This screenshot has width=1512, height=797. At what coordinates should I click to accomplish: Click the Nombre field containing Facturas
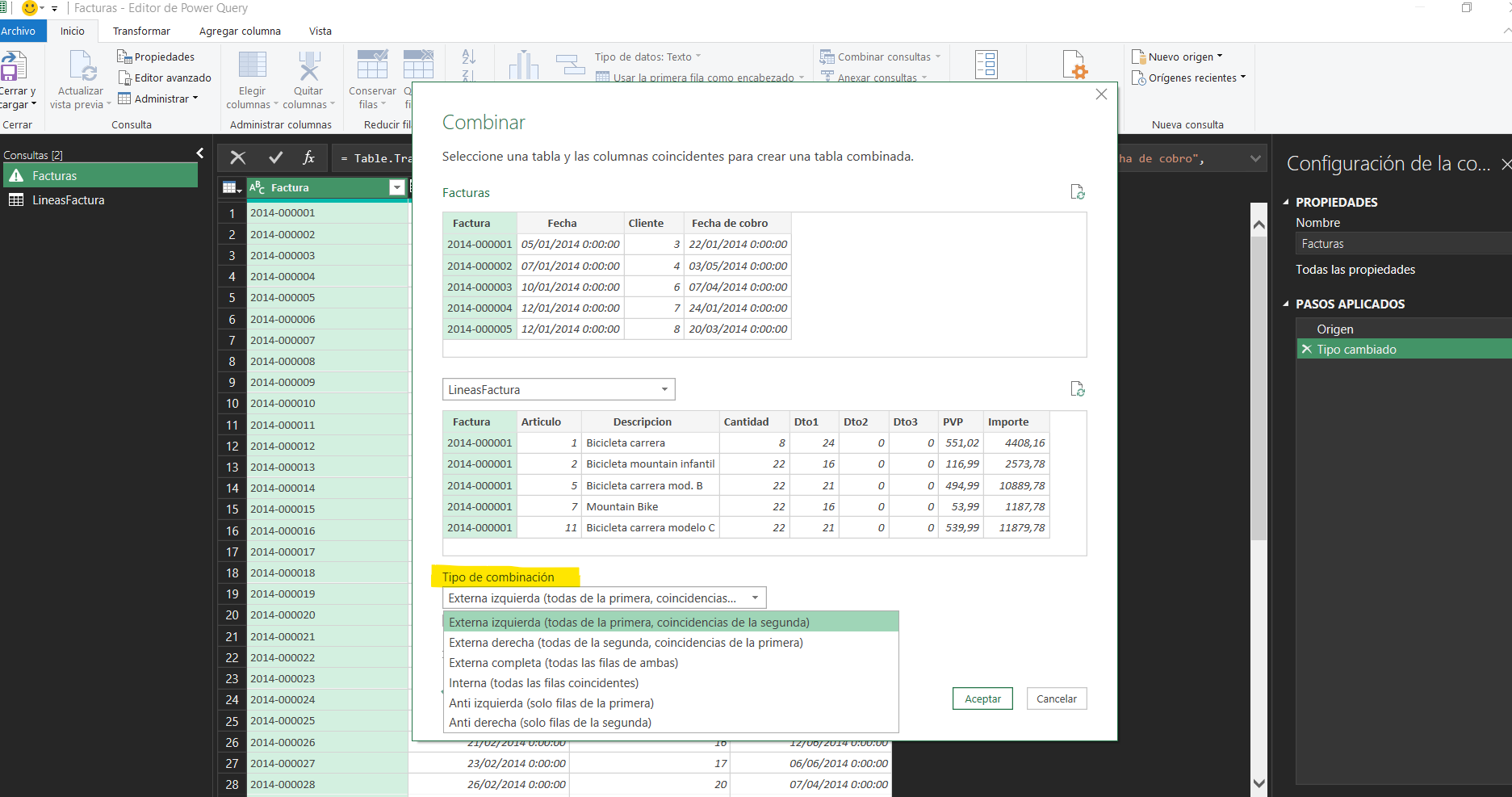(1405, 243)
